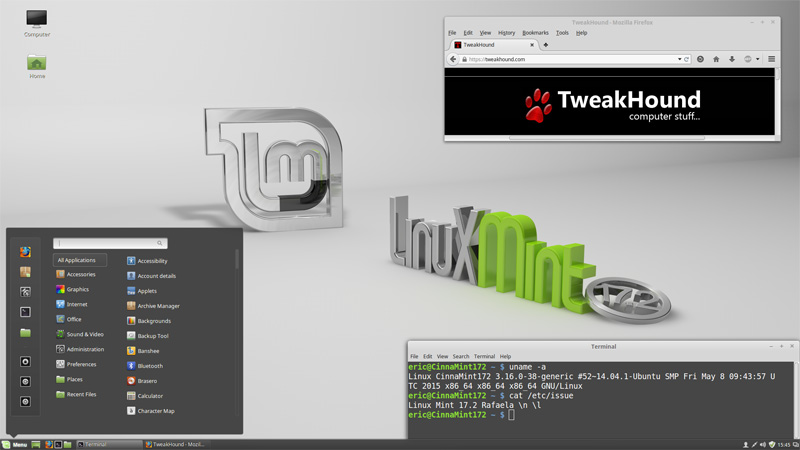Launch Bluetooth from applications list
800x450 pixels.
145,366
